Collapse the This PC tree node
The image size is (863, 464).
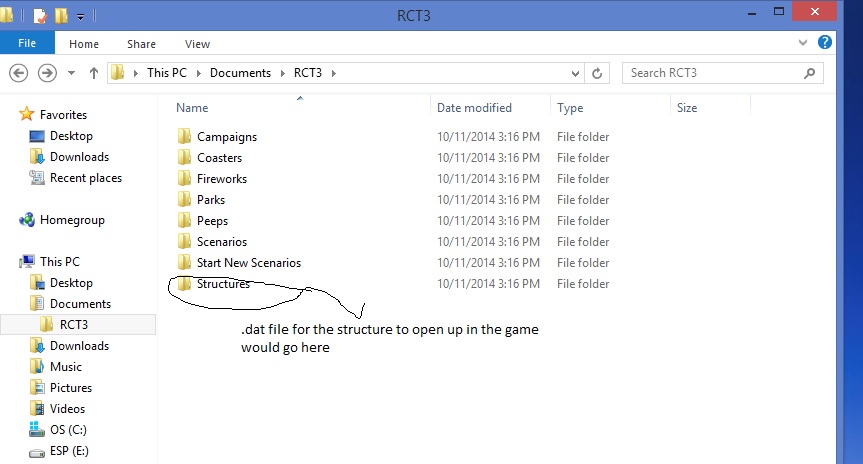pyautogui.click(x=9, y=262)
